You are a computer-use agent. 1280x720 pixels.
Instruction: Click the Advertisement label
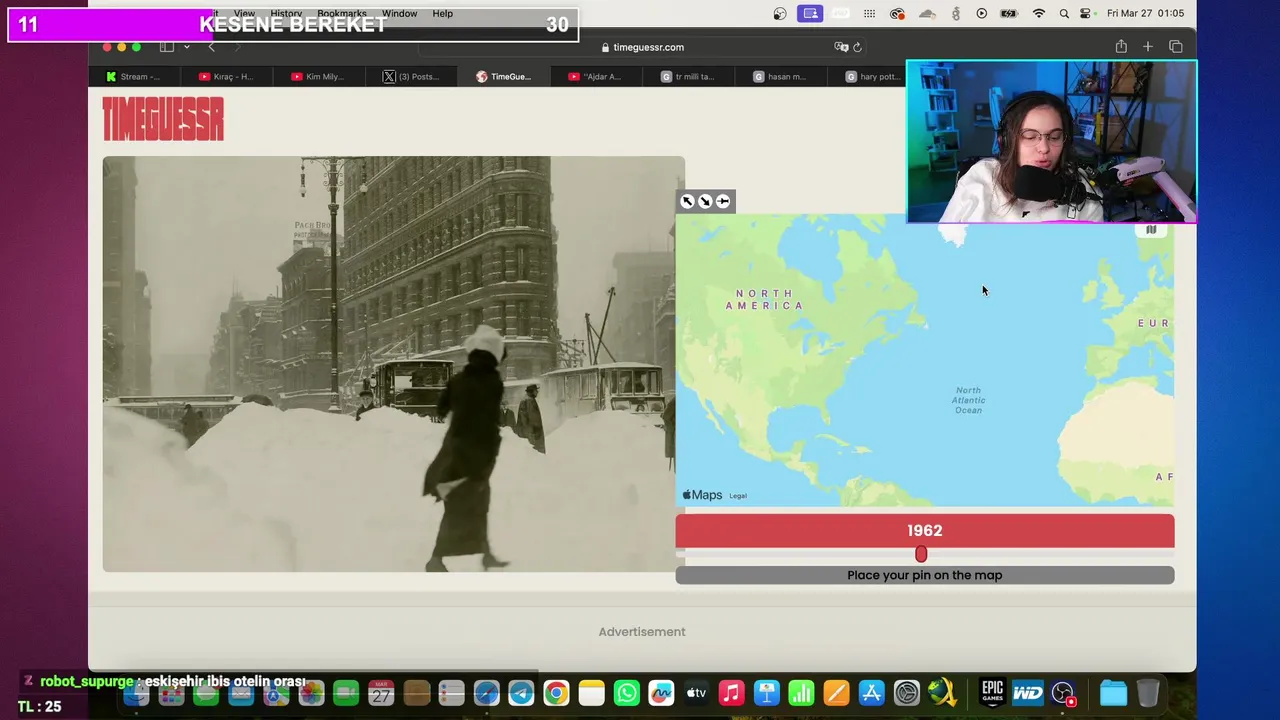[x=642, y=632]
